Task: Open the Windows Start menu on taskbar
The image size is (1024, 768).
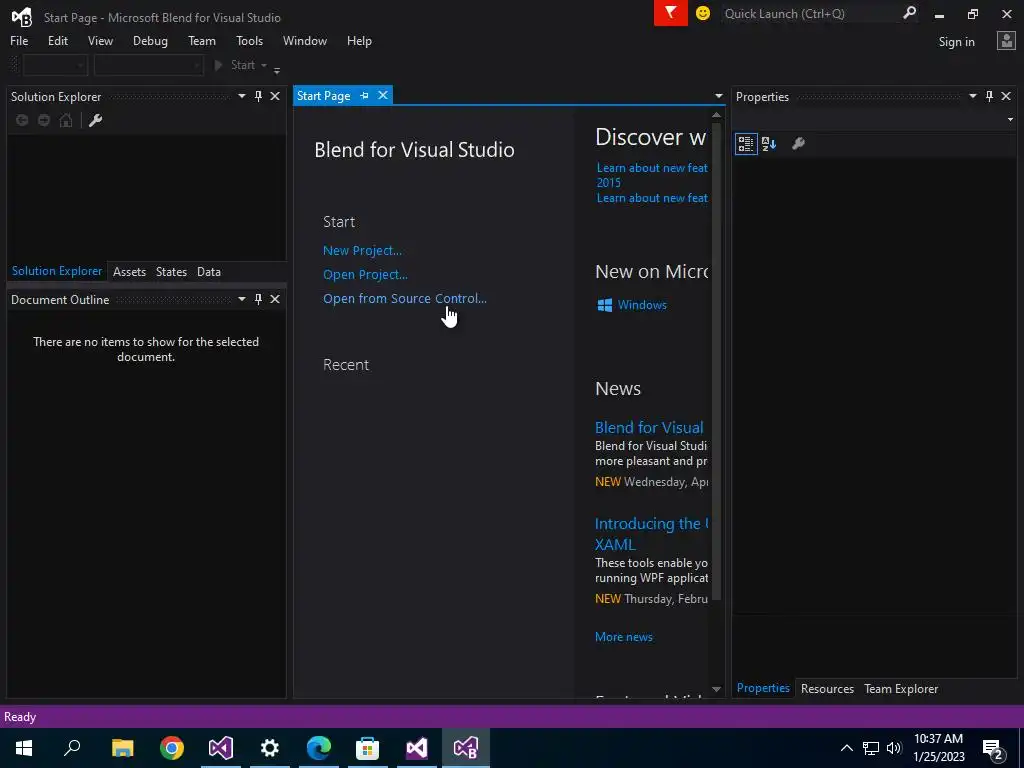Action: pyautogui.click(x=24, y=748)
